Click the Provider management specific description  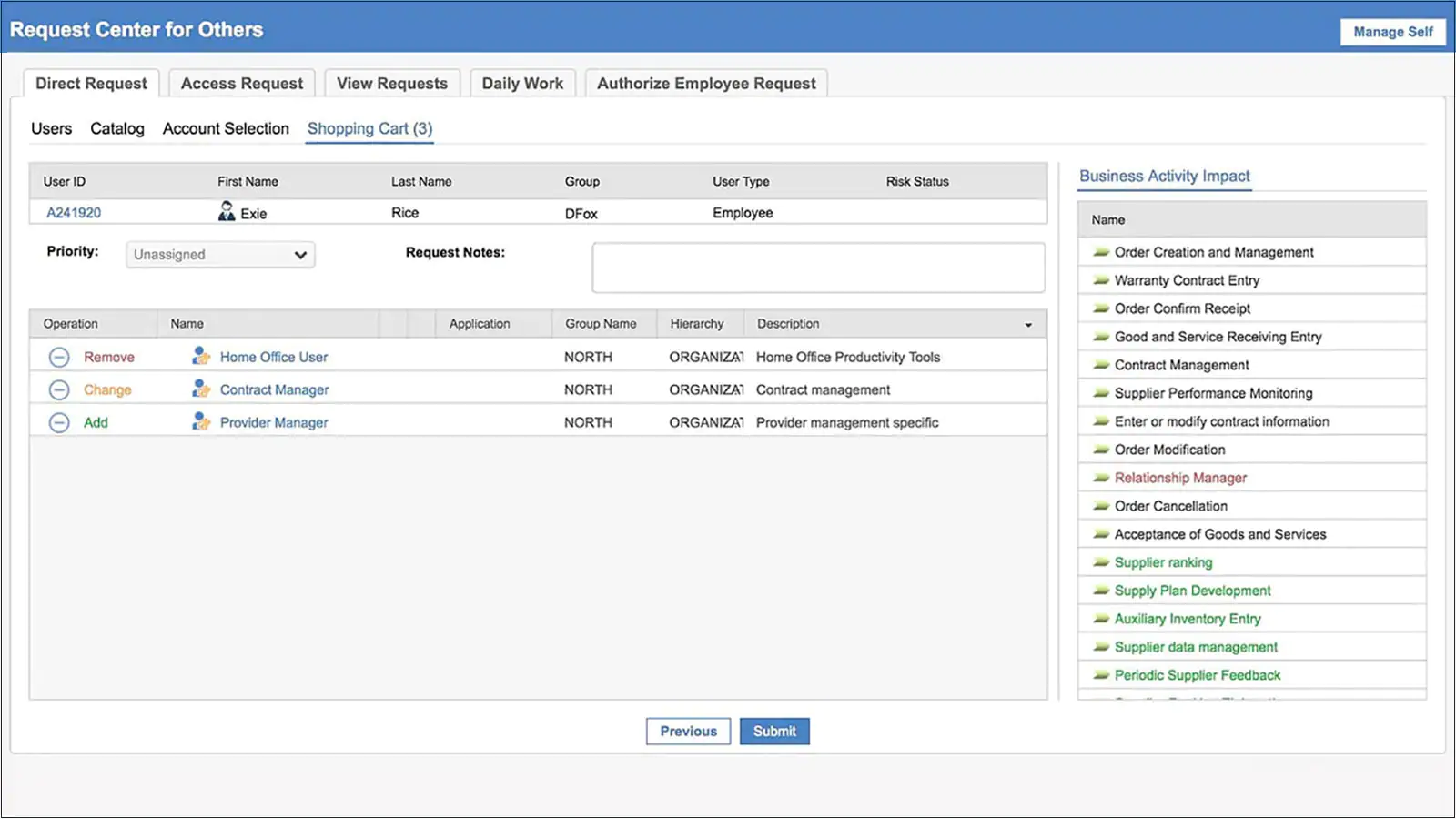847,423
